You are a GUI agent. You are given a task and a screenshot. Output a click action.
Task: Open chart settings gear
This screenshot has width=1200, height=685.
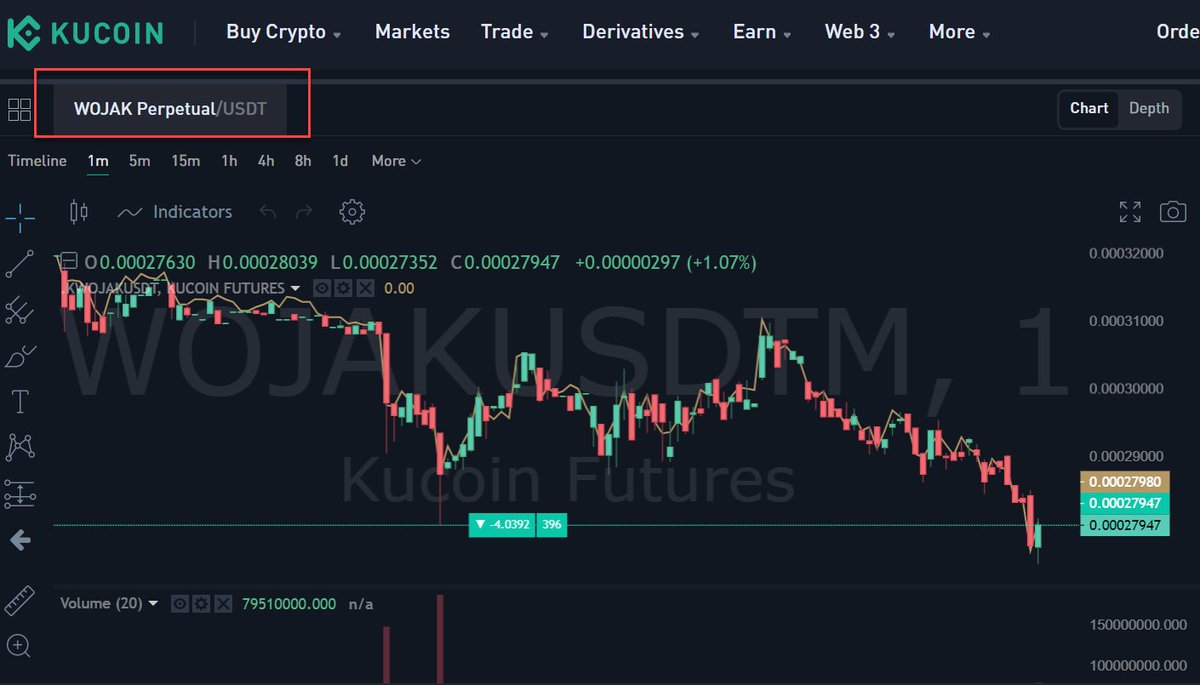(x=352, y=212)
